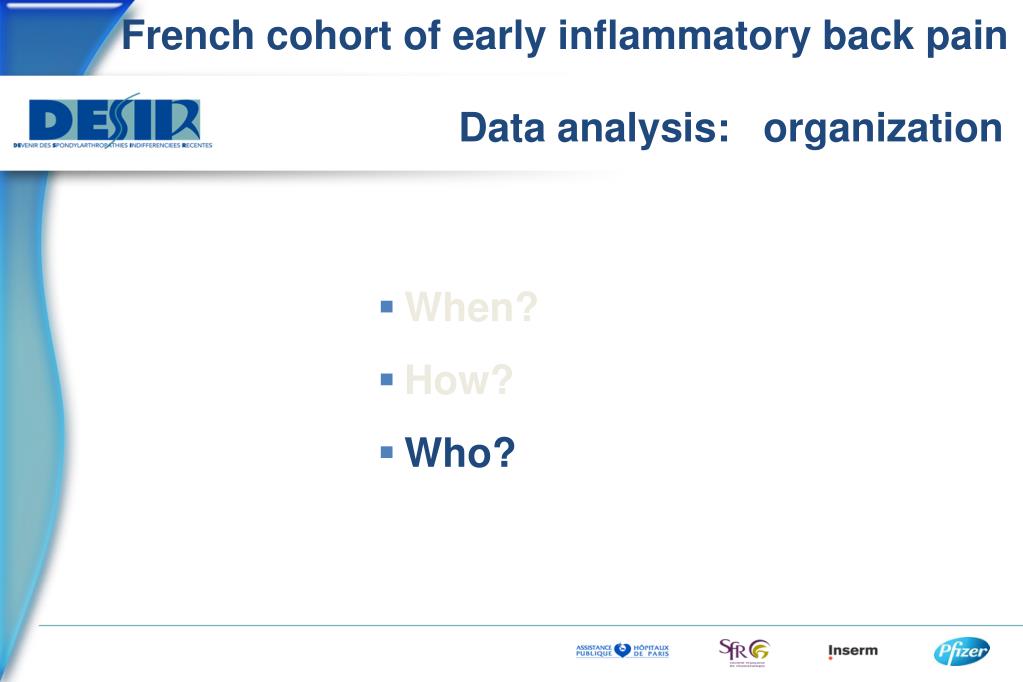Select the faded How? bullet text
Viewport: 1023px width, 682px height.
[x=459, y=379]
